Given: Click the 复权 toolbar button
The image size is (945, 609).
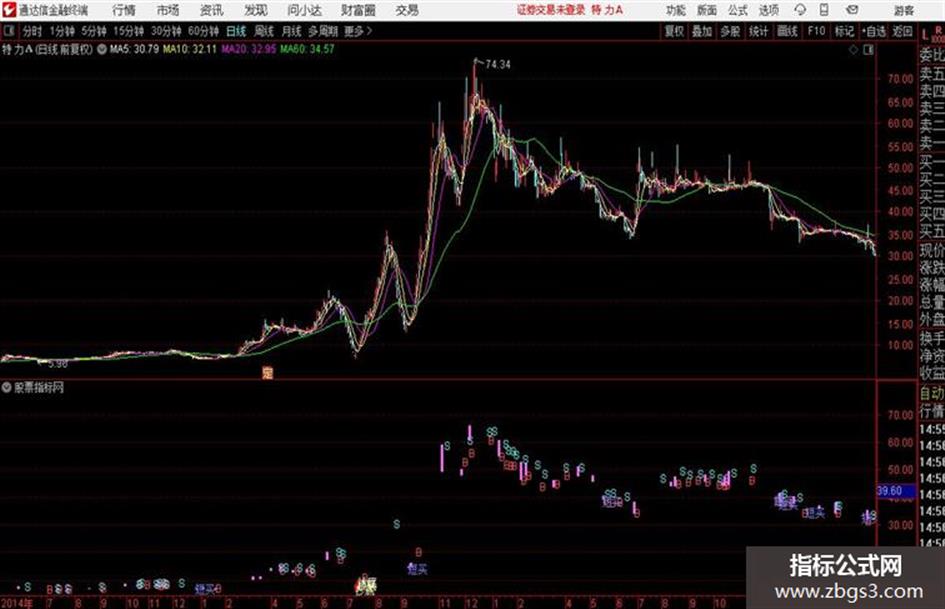Looking at the screenshot, I should (x=674, y=31).
